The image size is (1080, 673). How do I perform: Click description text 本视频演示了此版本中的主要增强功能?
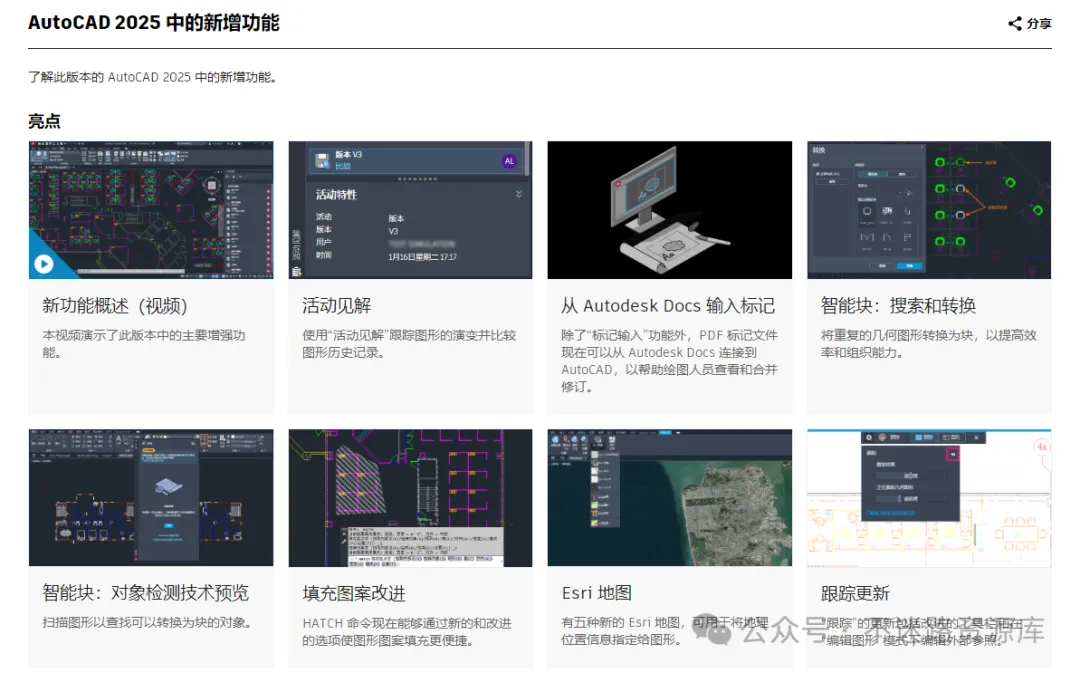(143, 344)
